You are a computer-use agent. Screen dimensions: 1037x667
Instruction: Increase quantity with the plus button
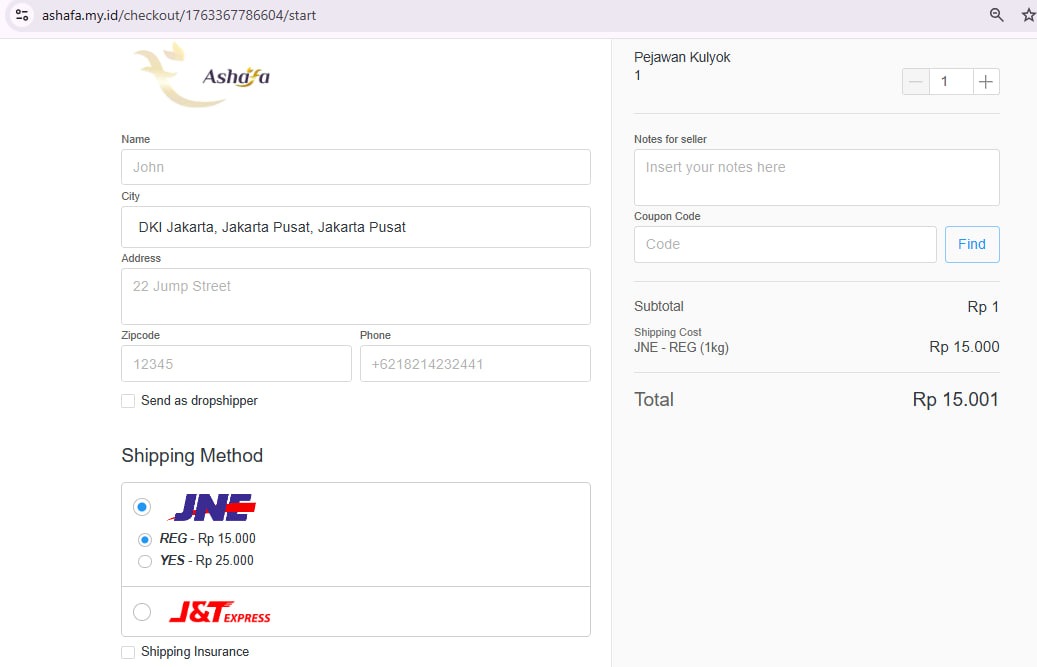tap(986, 82)
